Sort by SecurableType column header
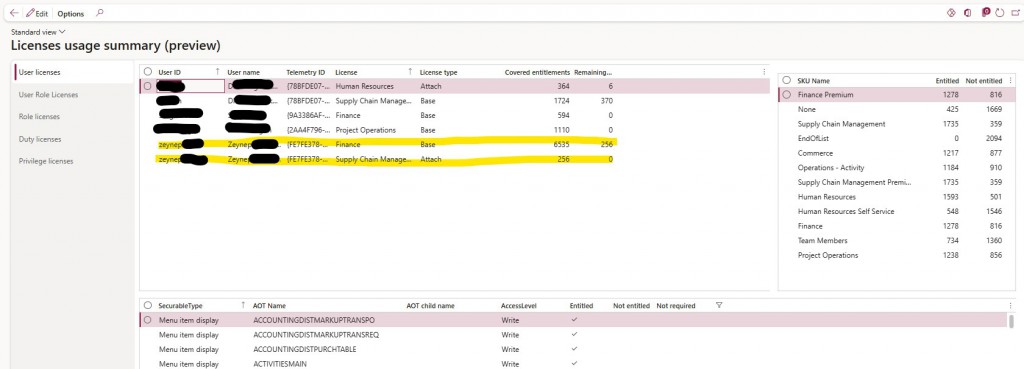This screenshot has height=369, width=1024. (x=181, y=306)
